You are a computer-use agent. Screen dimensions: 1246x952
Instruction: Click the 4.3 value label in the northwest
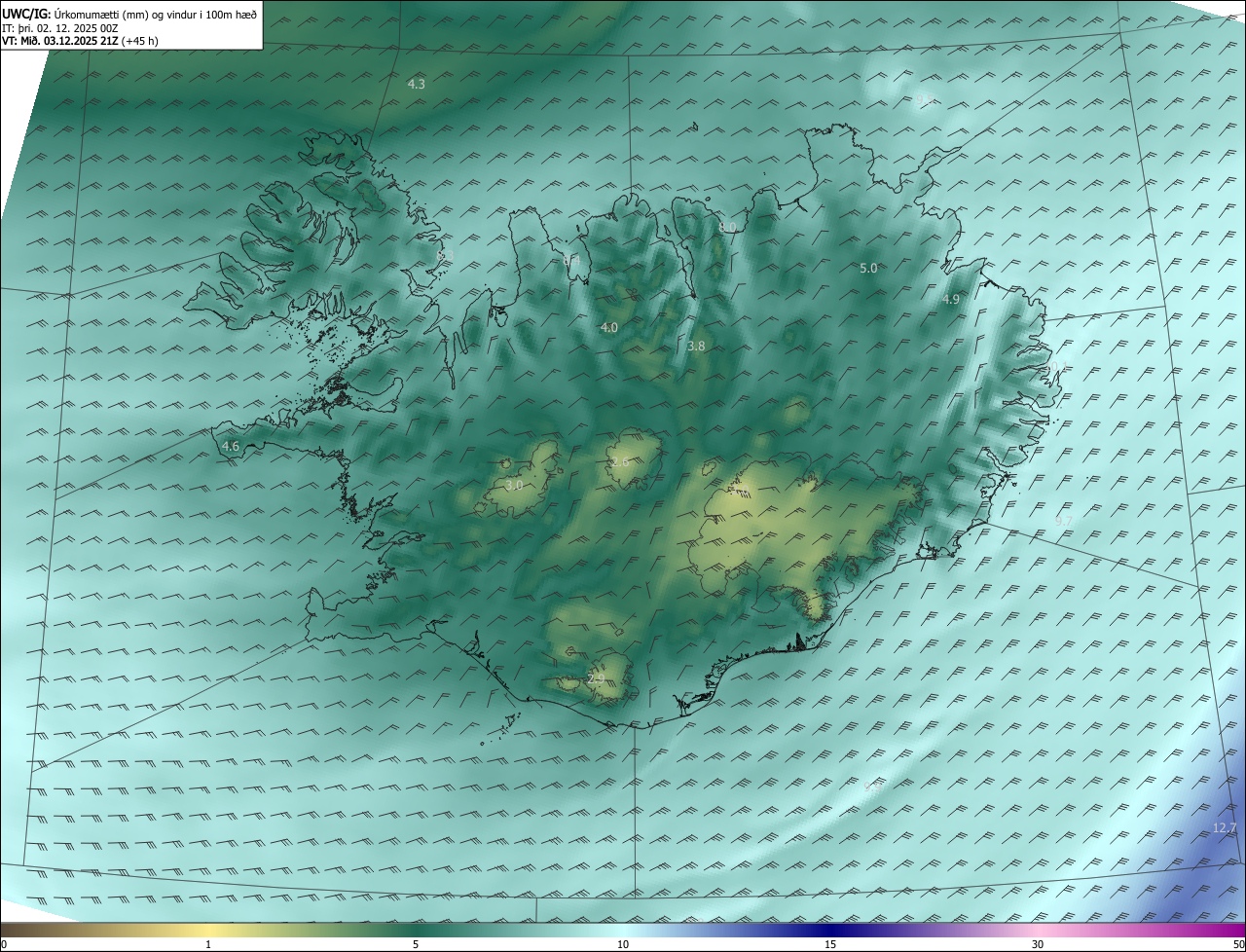(416, 85)
